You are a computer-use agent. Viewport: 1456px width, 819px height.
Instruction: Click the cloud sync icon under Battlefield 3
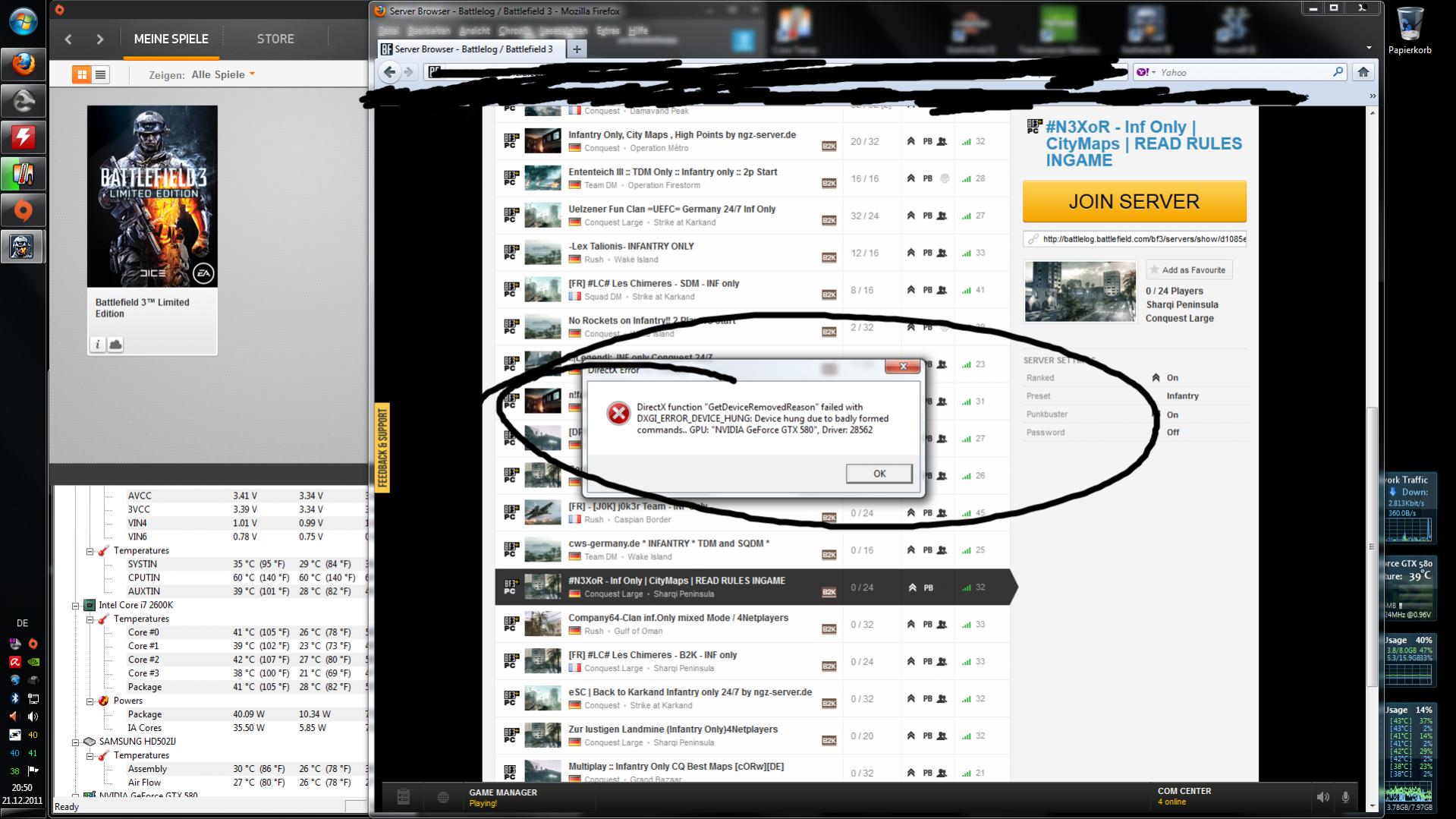click(115, 345)
